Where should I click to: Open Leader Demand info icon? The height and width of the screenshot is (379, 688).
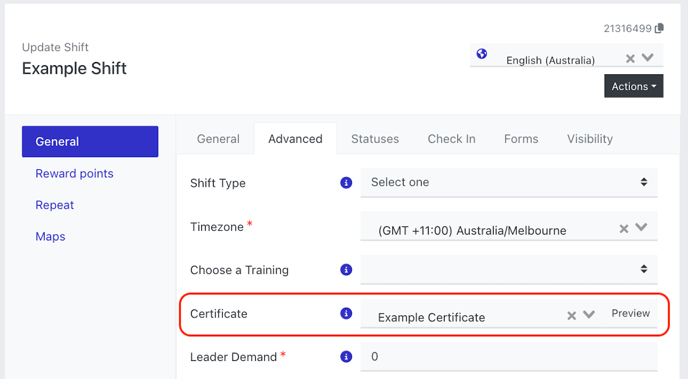point(346,357)
